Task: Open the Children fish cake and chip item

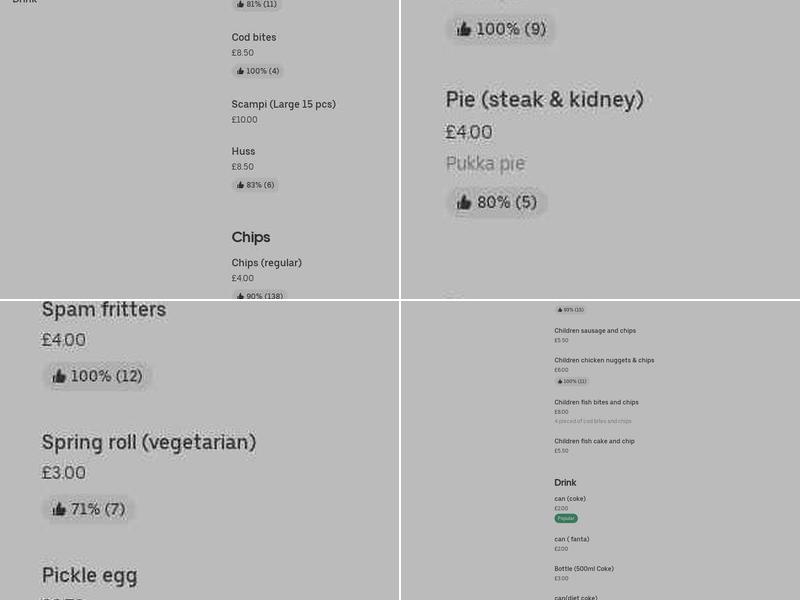Action: (594, 441)
